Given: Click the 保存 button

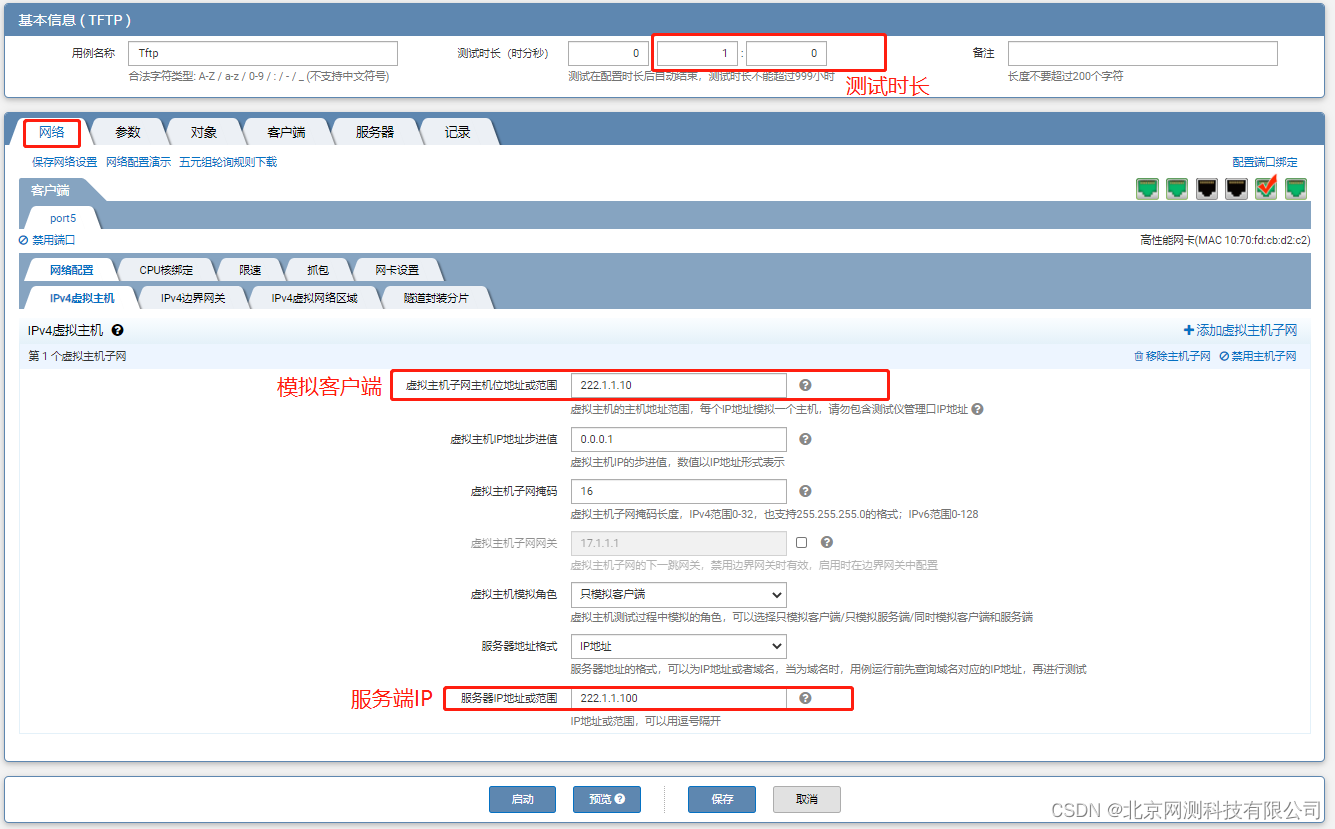Looking at the screenshot, I should click(x=722, y=799).
